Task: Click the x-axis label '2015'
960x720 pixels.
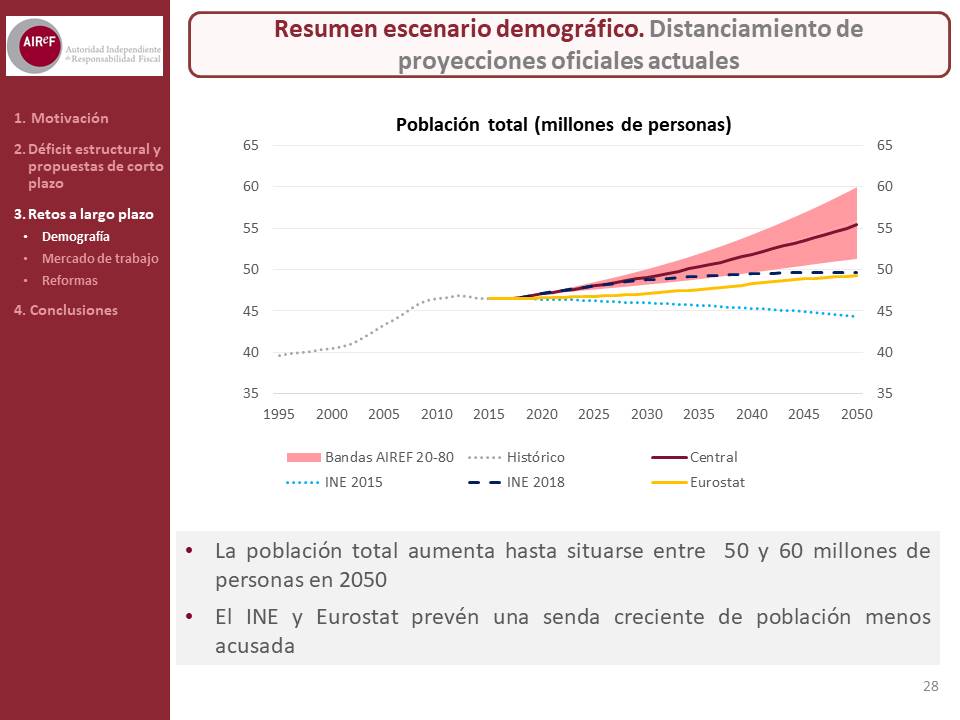Action: point(489,414)
